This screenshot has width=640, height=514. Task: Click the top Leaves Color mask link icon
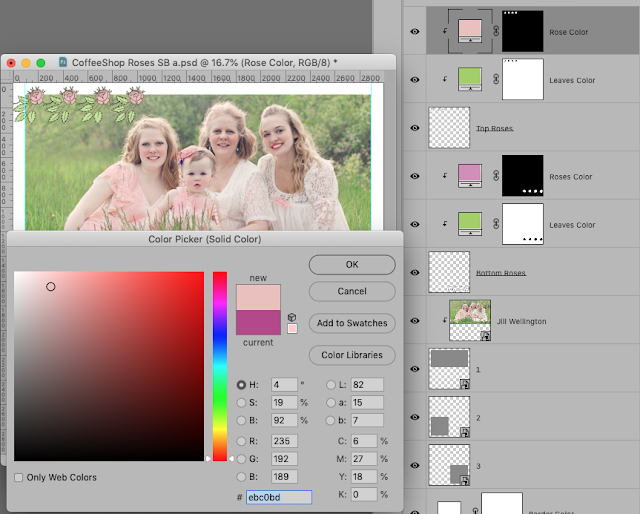click(x=496, y=79)
